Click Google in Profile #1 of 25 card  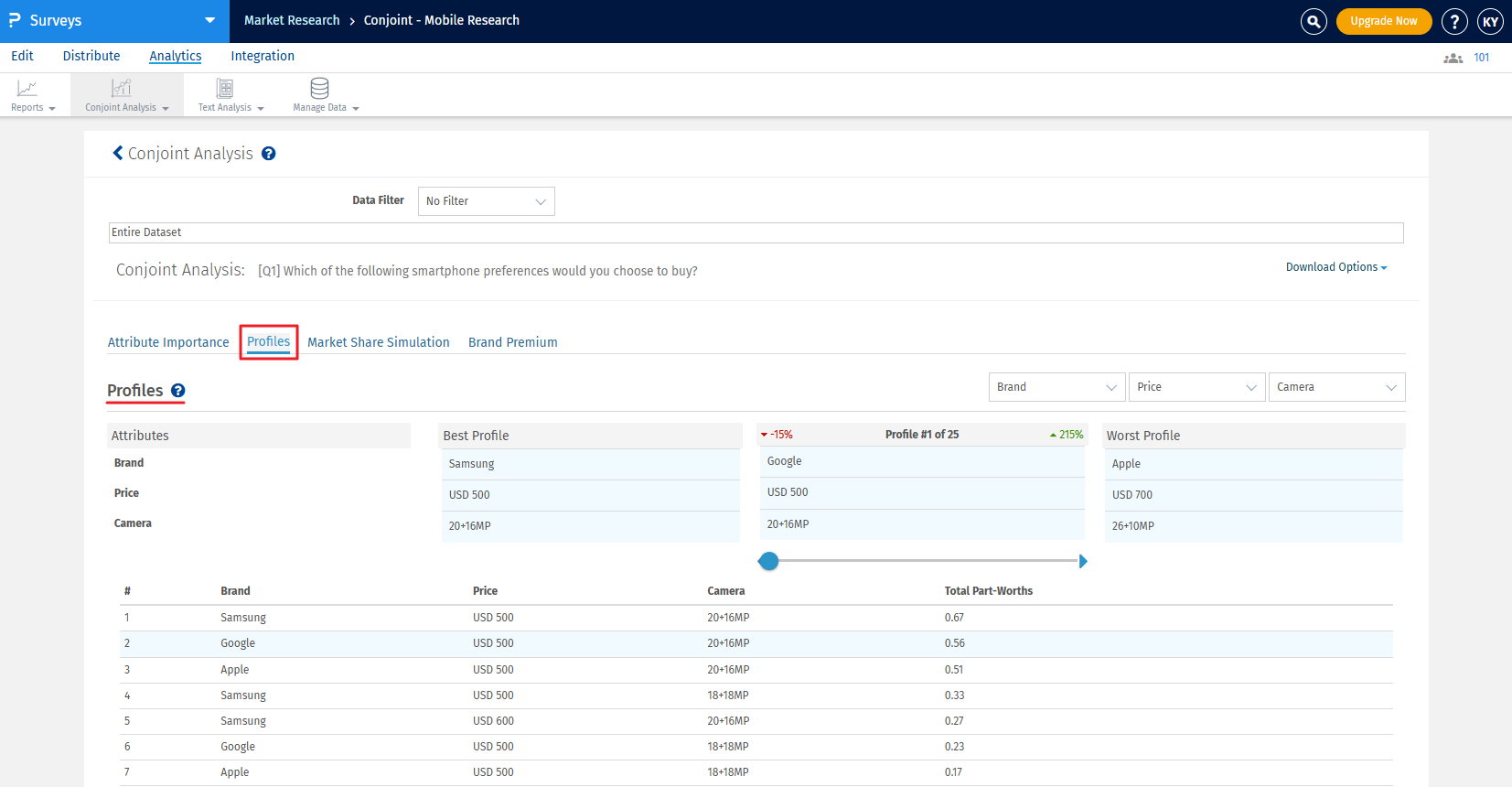(785, 461)
